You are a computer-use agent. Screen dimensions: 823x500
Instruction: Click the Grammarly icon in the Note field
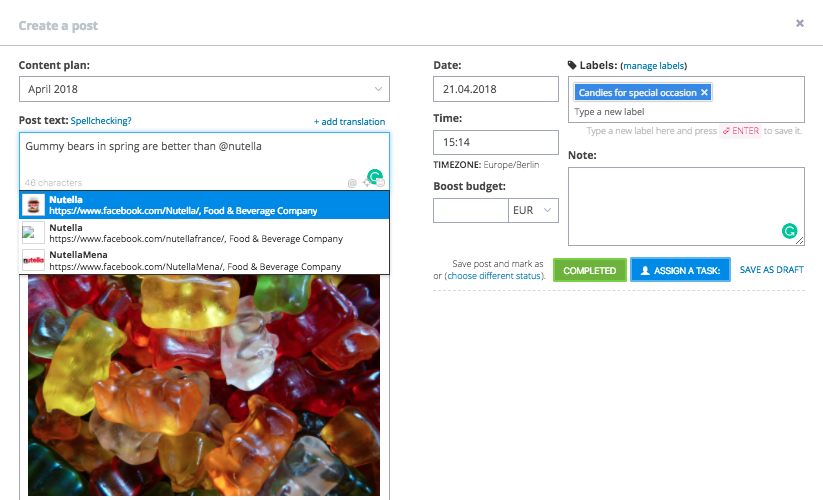(789, 231)
